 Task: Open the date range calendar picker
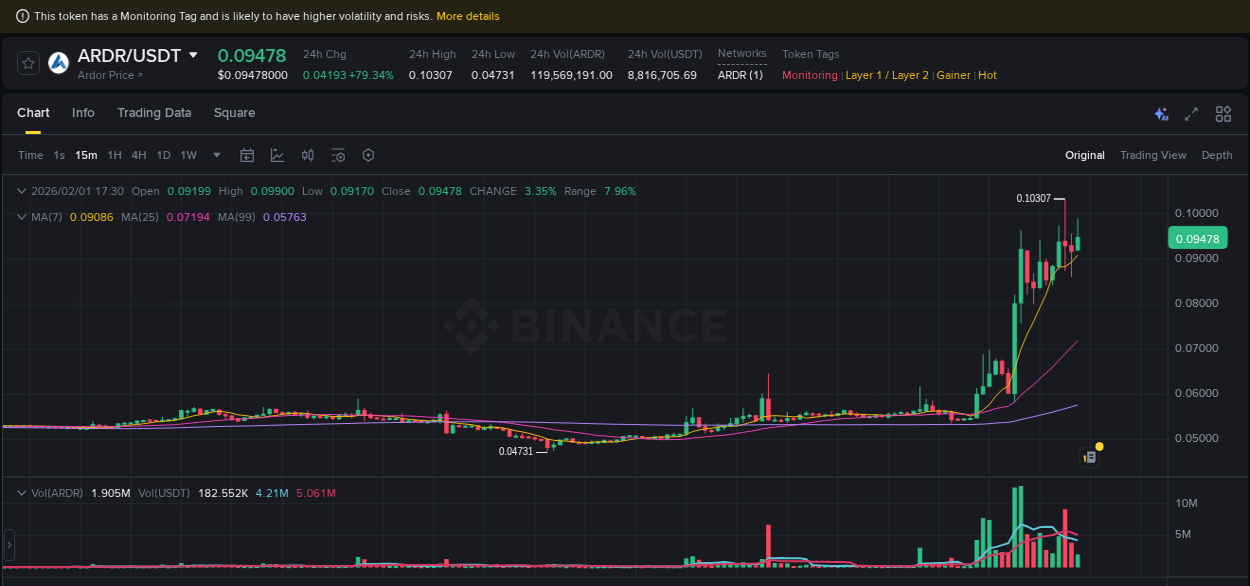(x=247, y=155)
